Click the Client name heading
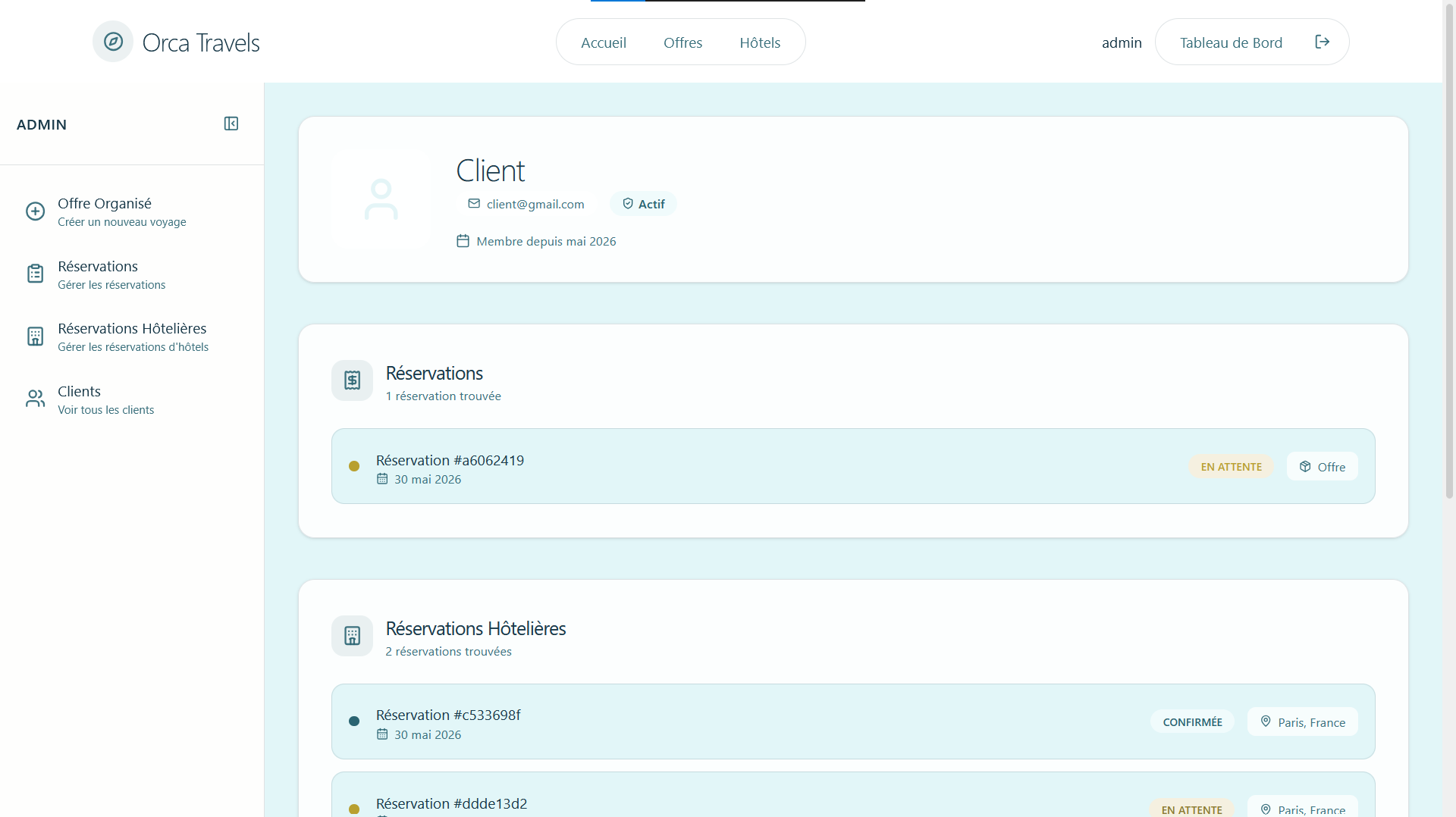Image resolution: width=1456 pixels, height=817 pixels. (490, 171)
